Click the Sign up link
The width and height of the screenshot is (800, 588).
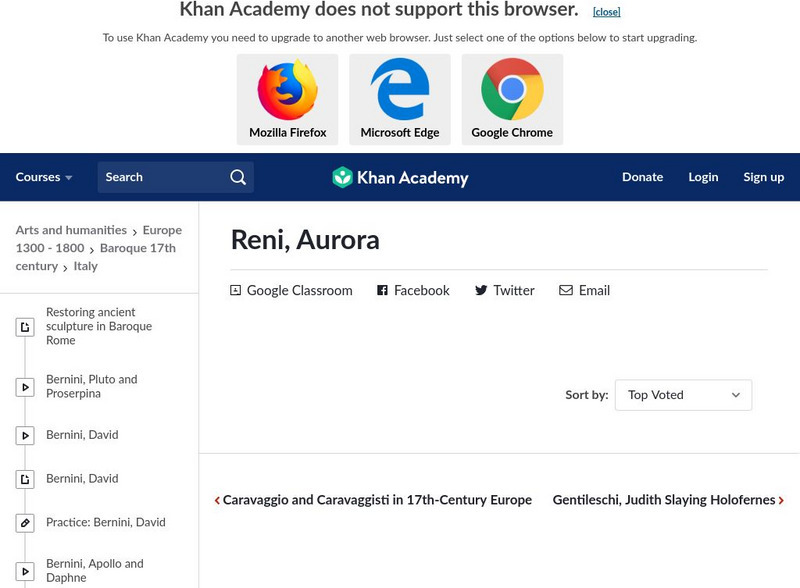click(x=763, y=177)
